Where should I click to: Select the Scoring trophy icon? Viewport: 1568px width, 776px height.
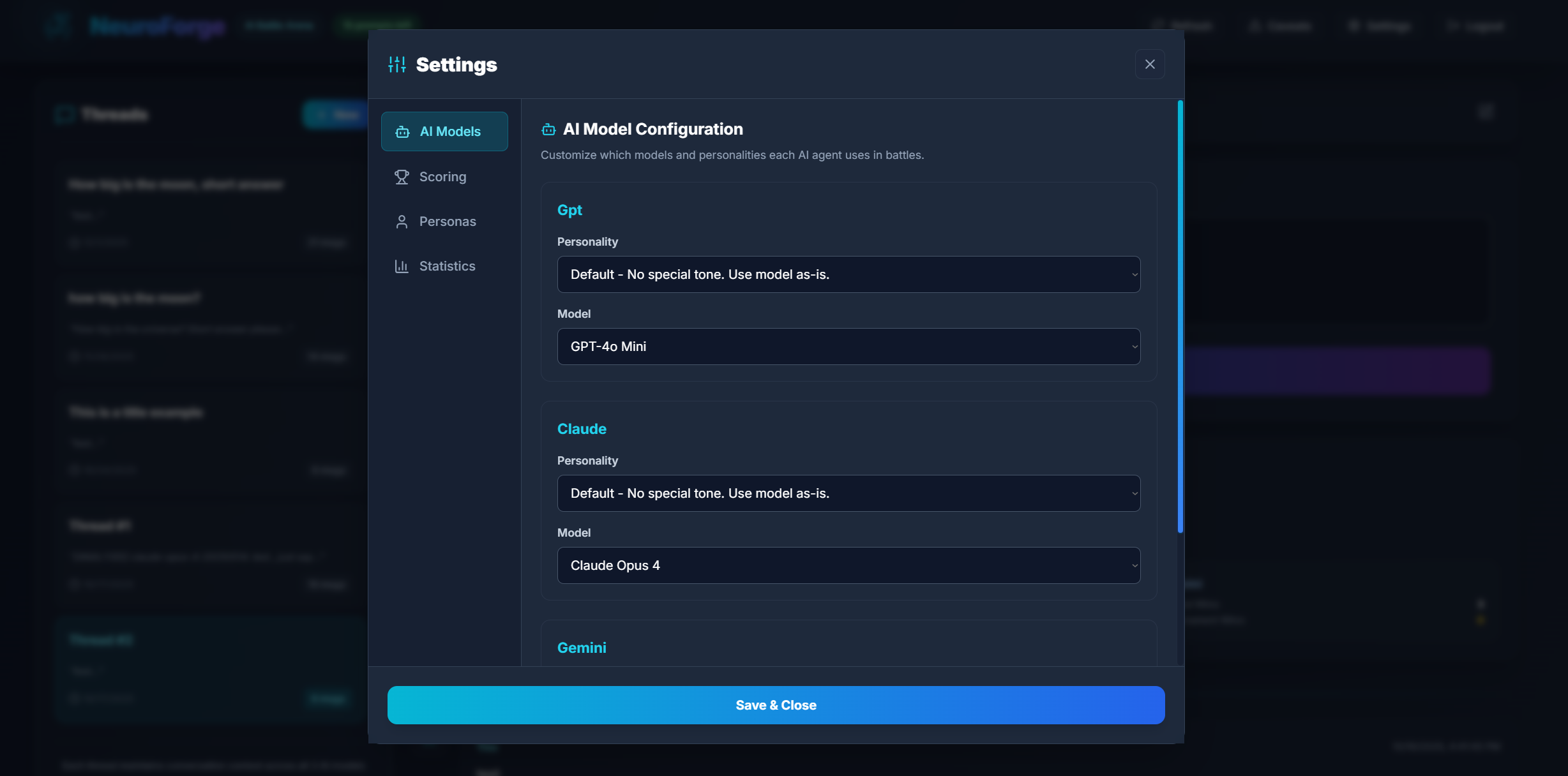click(402, 177)
